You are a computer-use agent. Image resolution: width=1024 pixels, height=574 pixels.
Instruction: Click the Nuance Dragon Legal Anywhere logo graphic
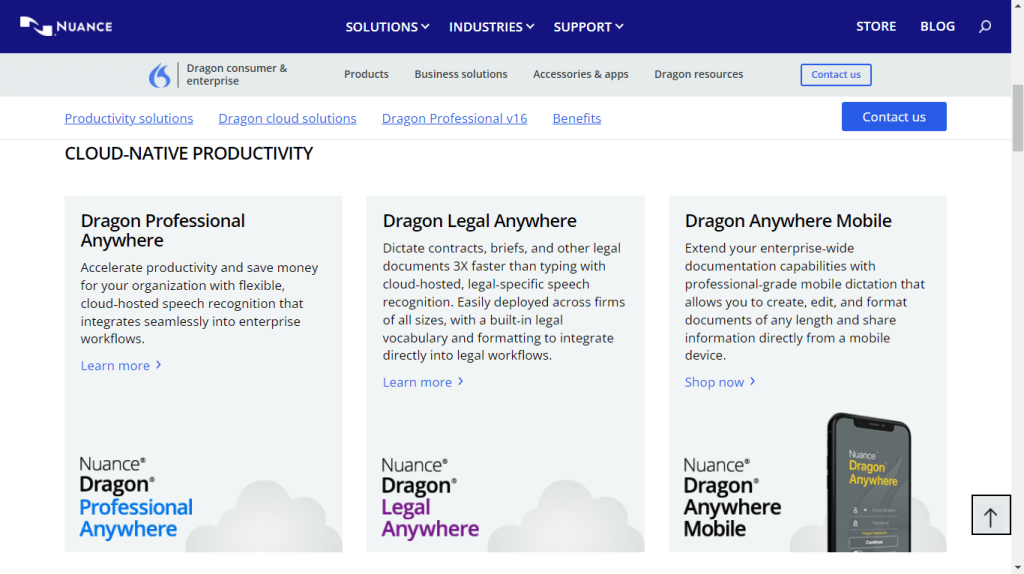coord(430,498)
